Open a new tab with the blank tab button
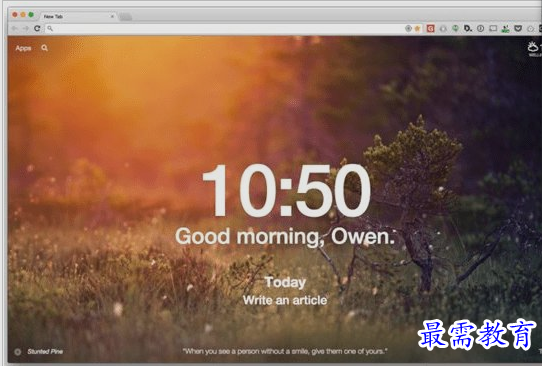The height and width of the screenshot is (366, 542). 125,17
